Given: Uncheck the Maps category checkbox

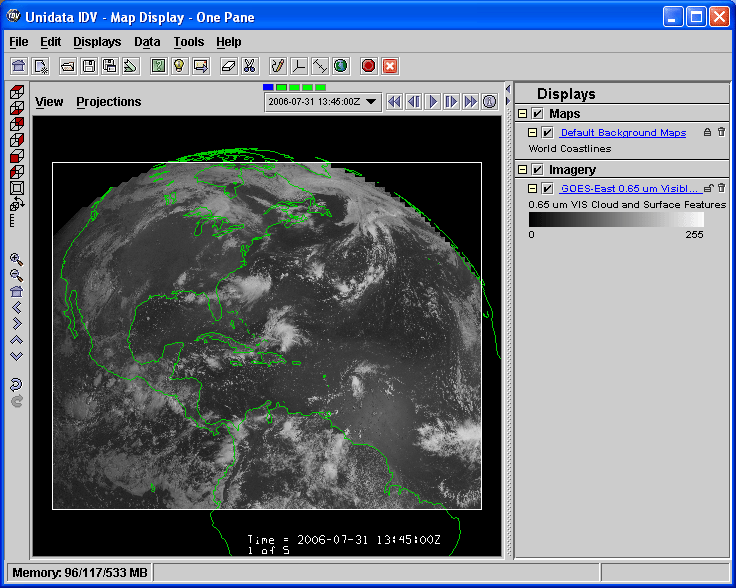Looking at the screenshot, I should pos(538,114).
